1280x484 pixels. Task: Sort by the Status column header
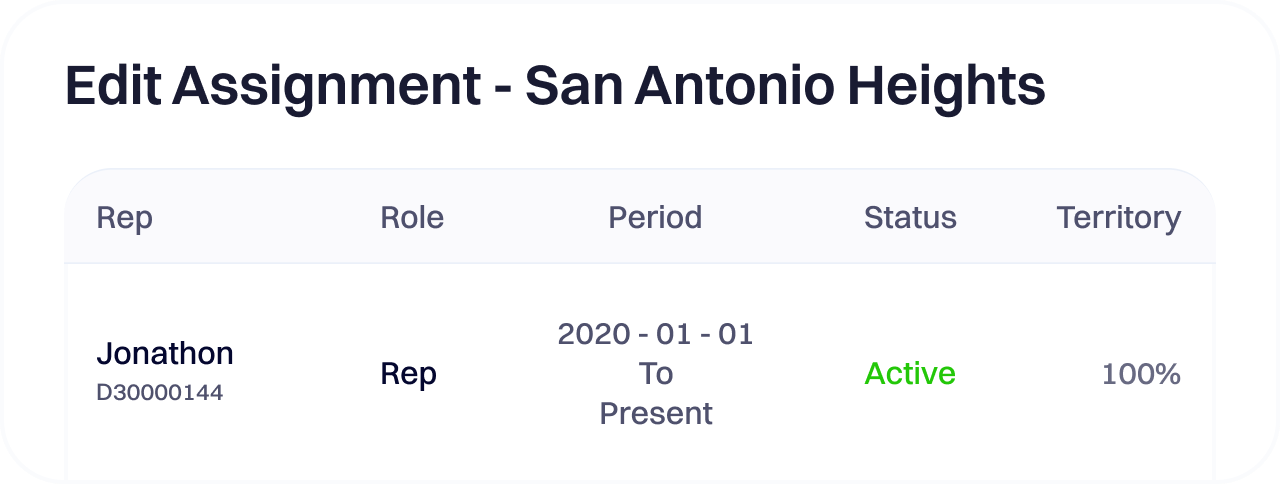click(910, 218)
